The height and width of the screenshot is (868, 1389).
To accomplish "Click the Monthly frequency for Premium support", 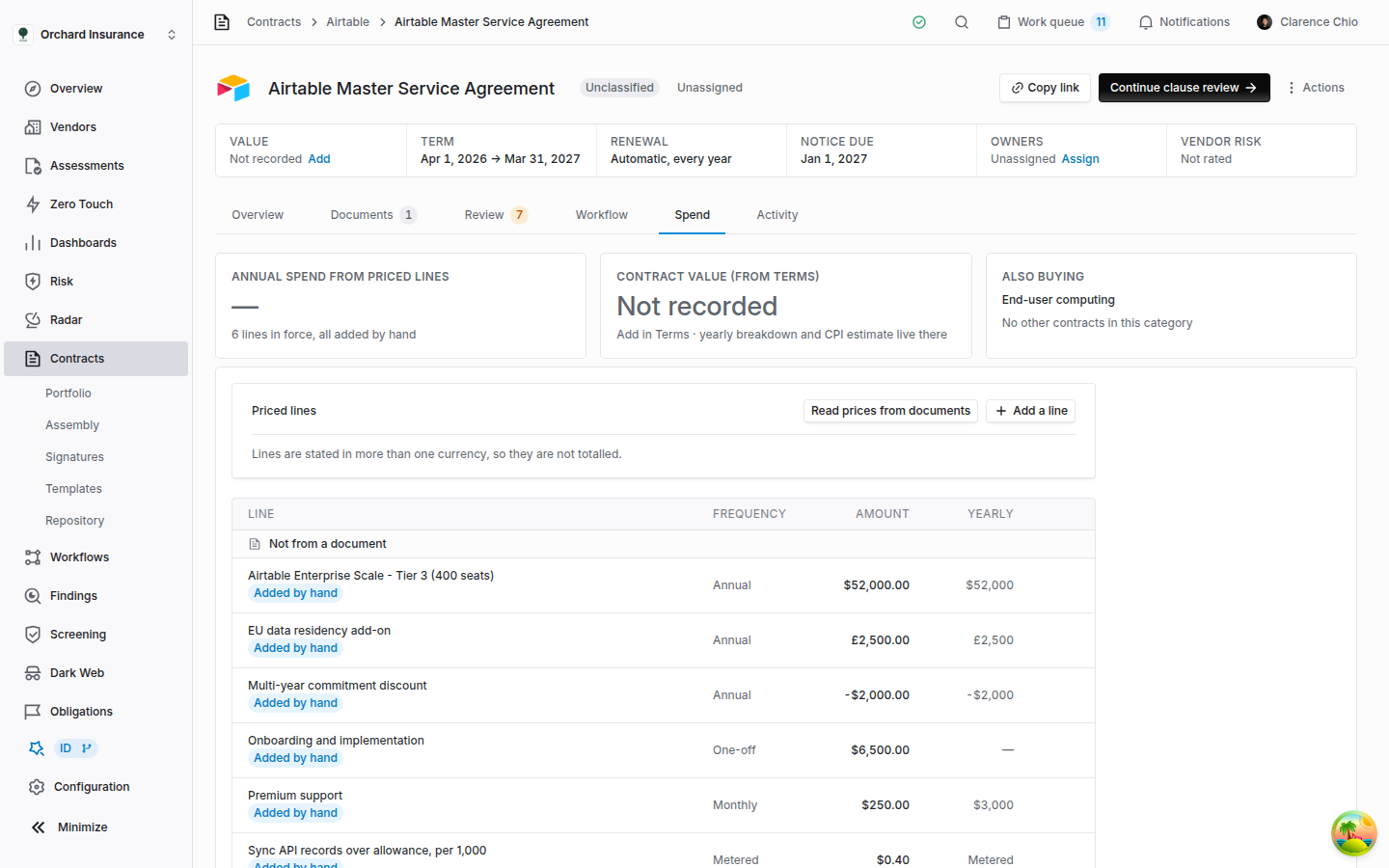I will click(735, 805).
